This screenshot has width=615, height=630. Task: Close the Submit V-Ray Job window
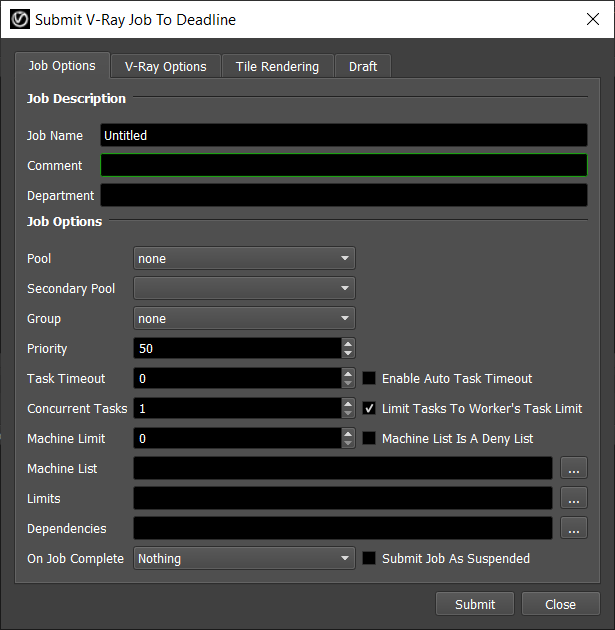click(x=590, y=19)
